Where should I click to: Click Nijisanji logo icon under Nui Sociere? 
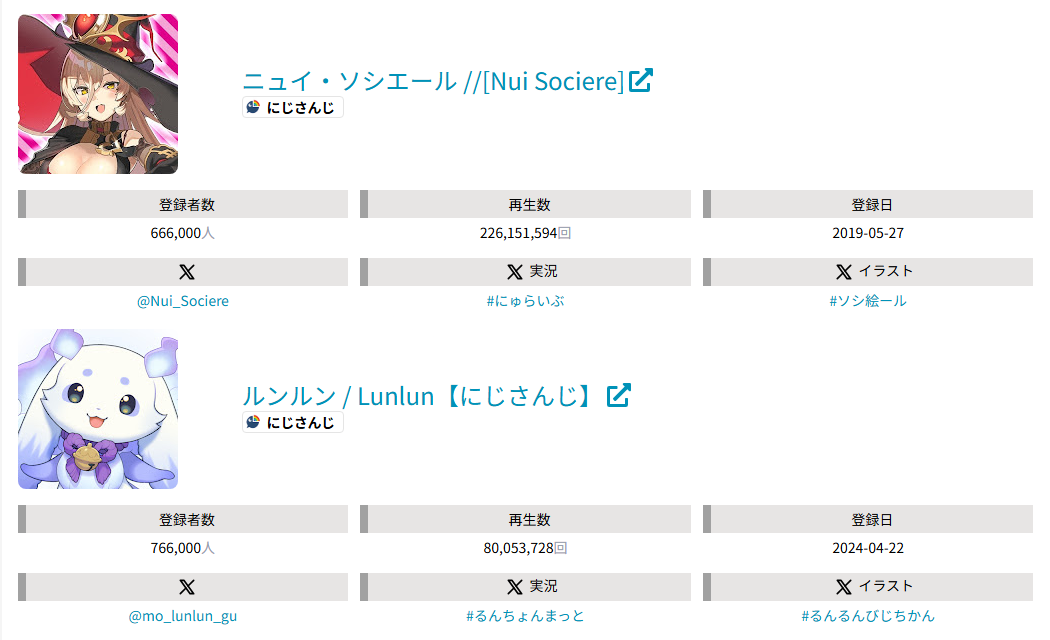[x=253, y=107]
